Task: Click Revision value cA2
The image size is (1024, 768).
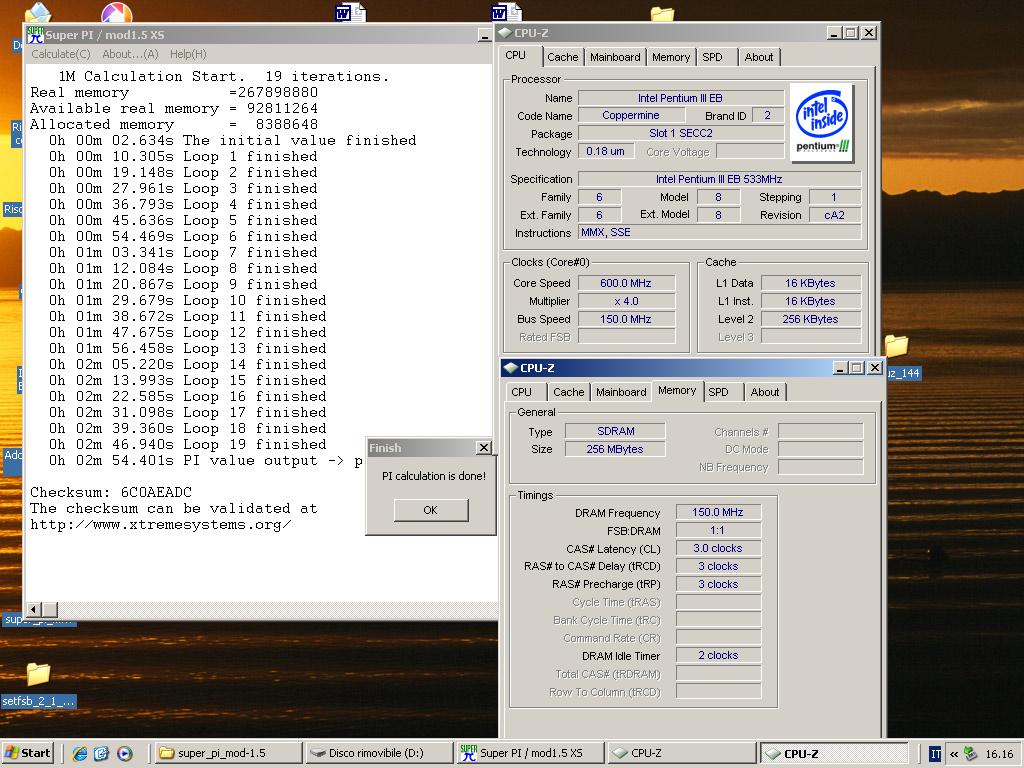Action: tap(835, 215)
